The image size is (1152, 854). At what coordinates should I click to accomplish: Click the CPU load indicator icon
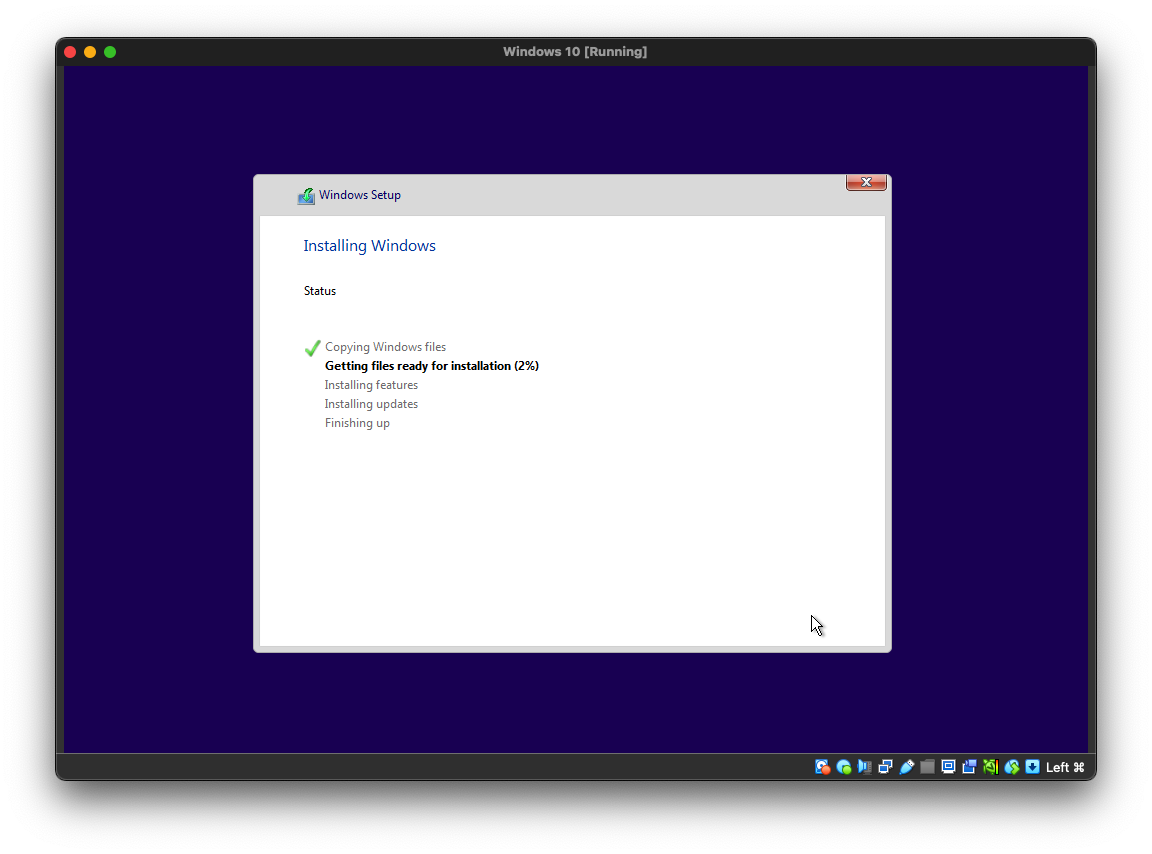click(x=990, y=767)
